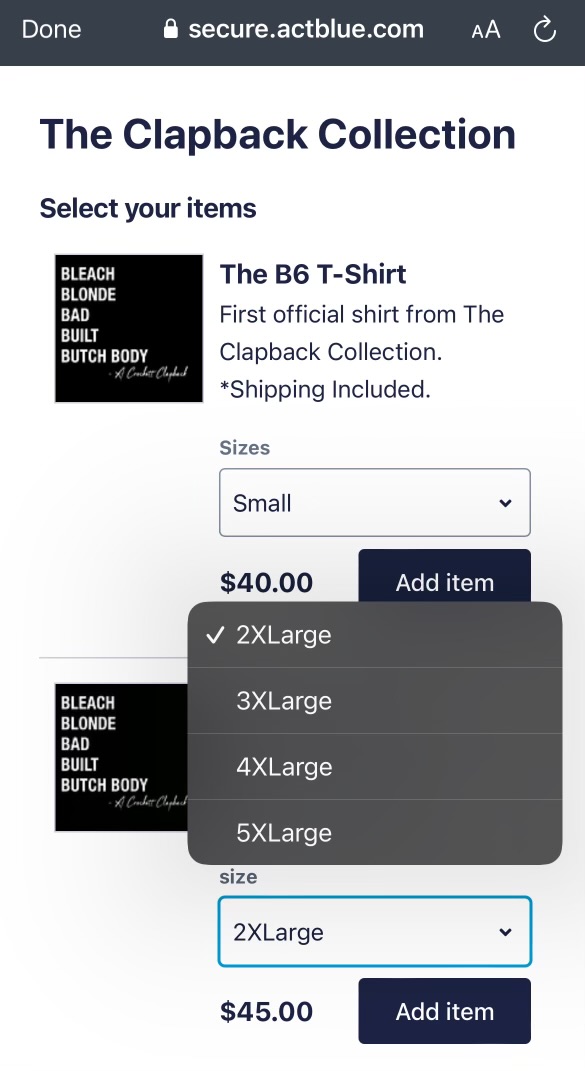Open the Sizes dropdown showing Small
This screenshot has height=1071, width=585.
coord(375,502)
